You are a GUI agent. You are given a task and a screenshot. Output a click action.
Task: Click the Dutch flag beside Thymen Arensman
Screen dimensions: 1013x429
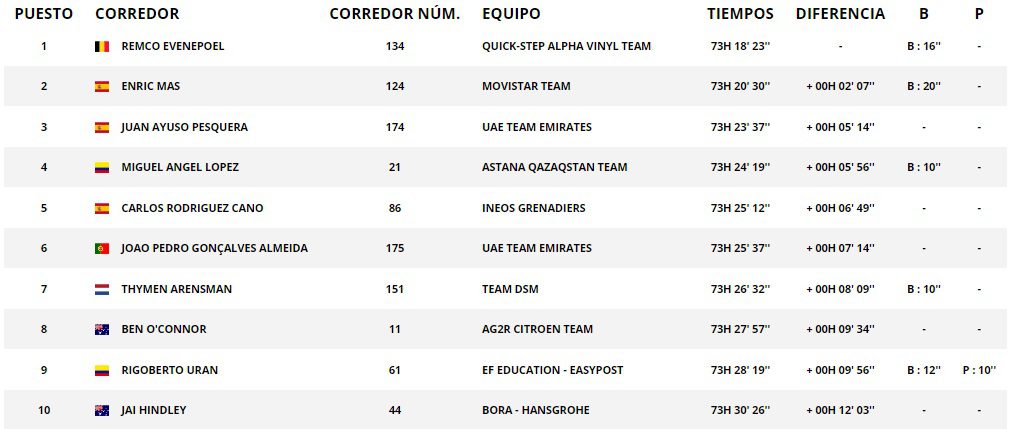102,290
